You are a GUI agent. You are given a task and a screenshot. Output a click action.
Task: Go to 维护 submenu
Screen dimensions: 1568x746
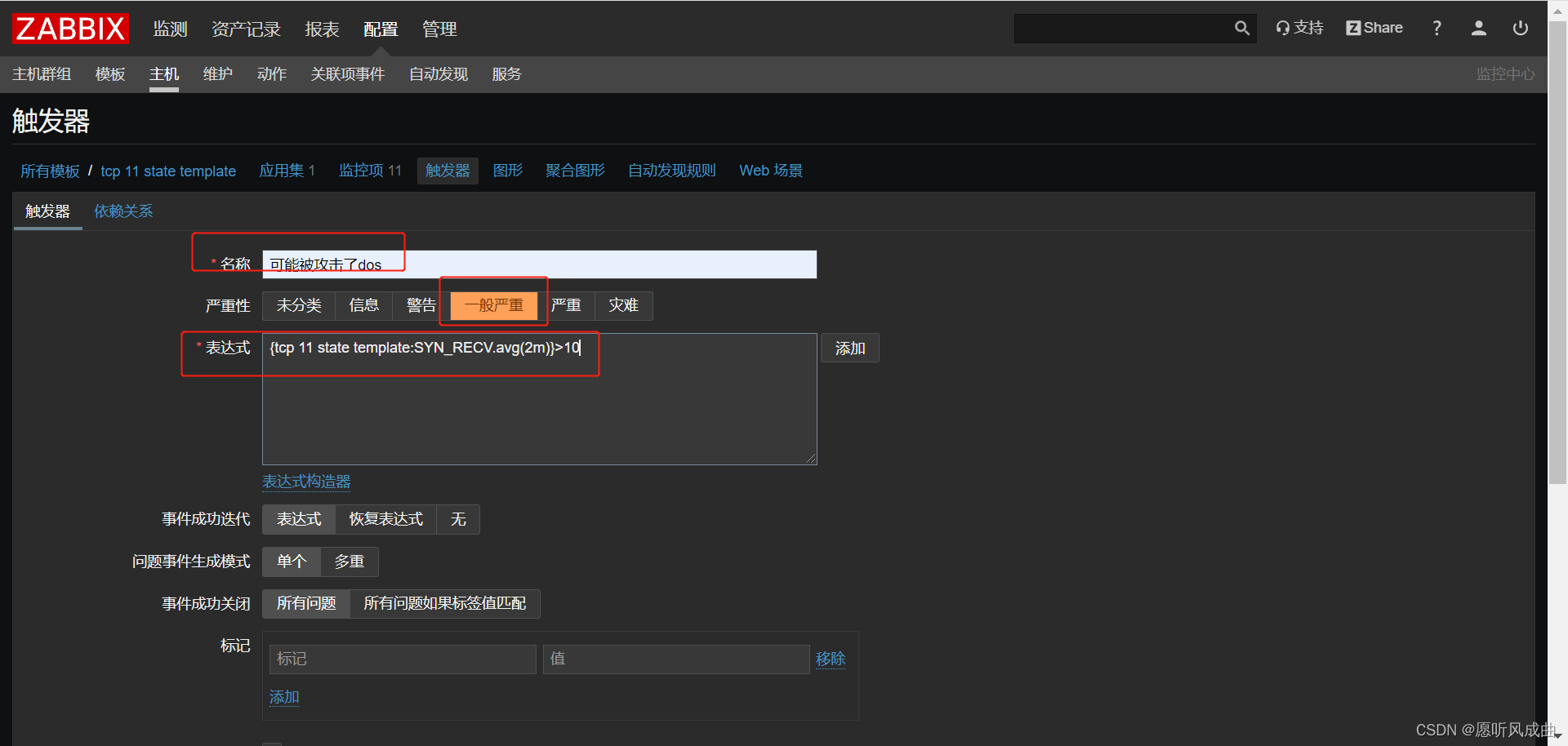(218, 74)
